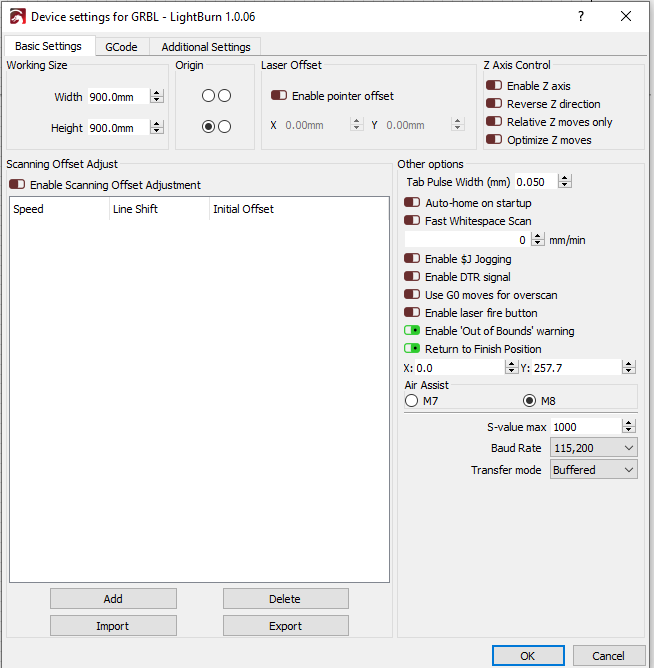Turn on Auto-home on startup

click(412, 203)
